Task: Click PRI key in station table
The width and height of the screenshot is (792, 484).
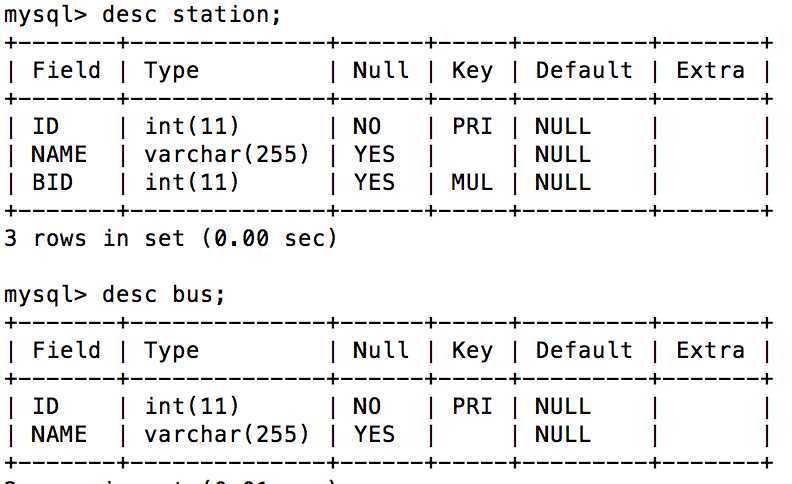Action: 472,127
